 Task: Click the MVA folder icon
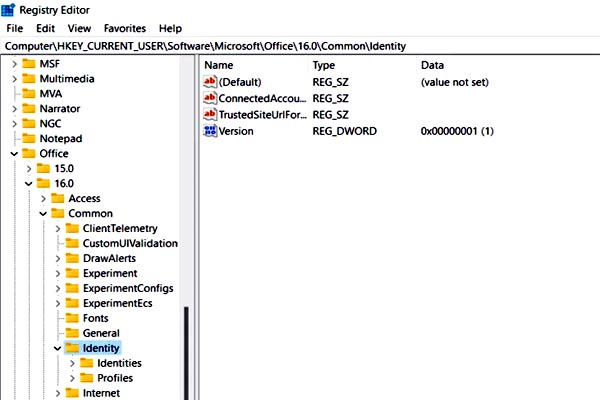tap(29, 93)
